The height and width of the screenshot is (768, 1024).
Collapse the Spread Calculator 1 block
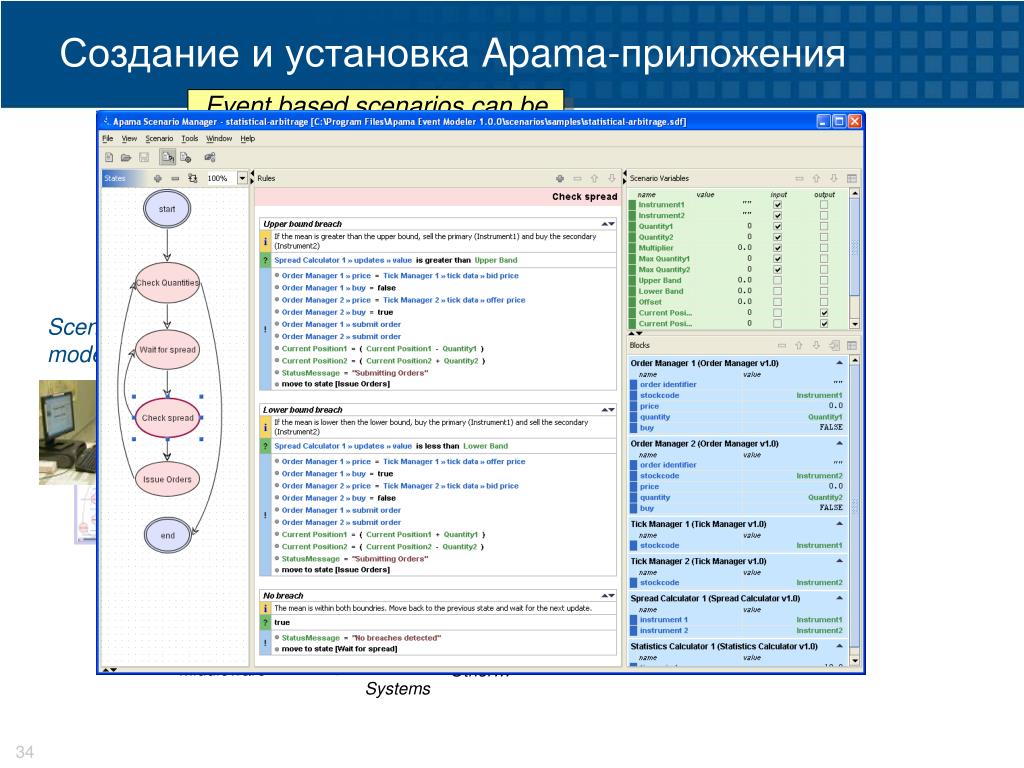[839, 598]
